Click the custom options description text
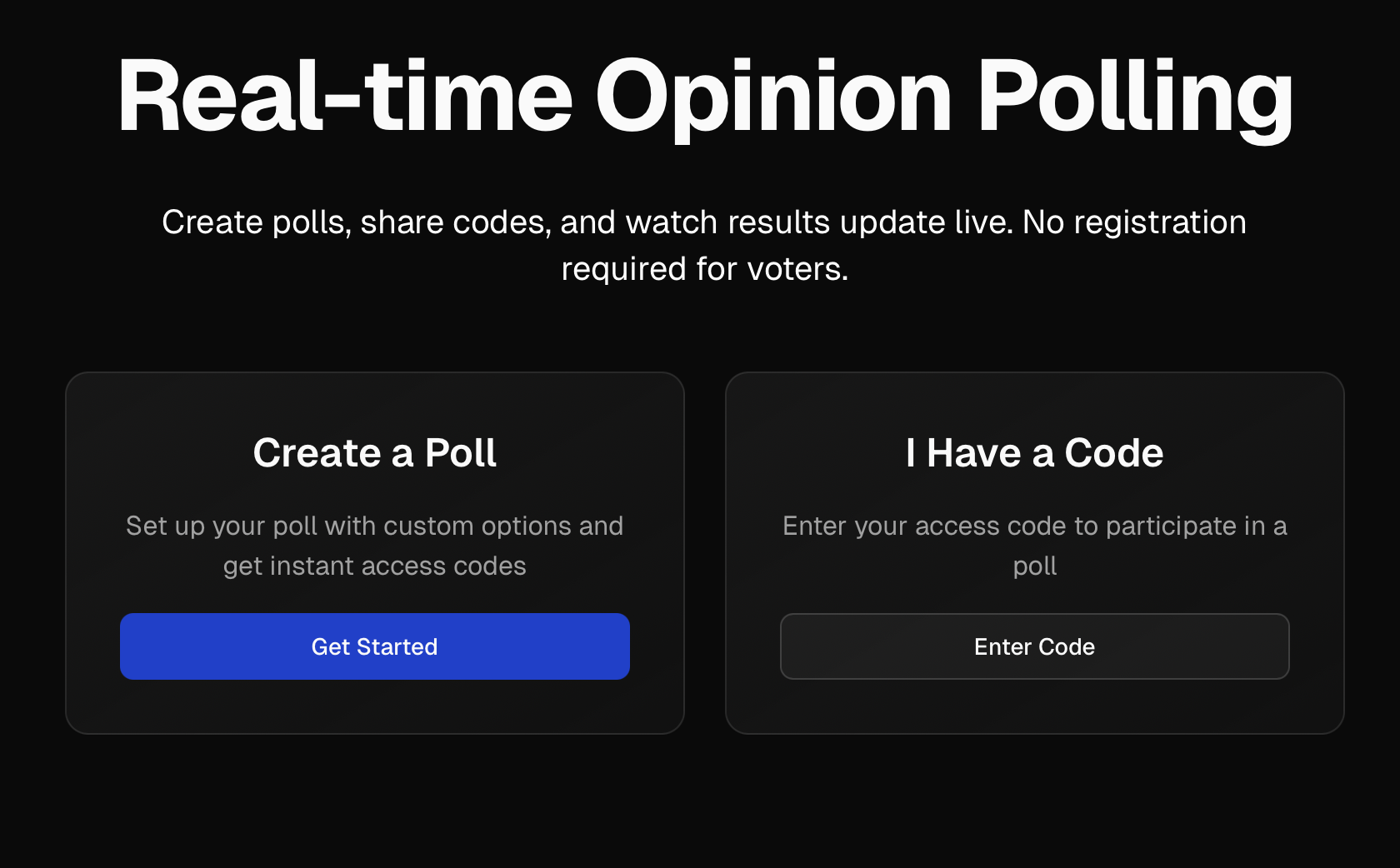Viewport: 1400px width, 868px height. click(374, 546)
